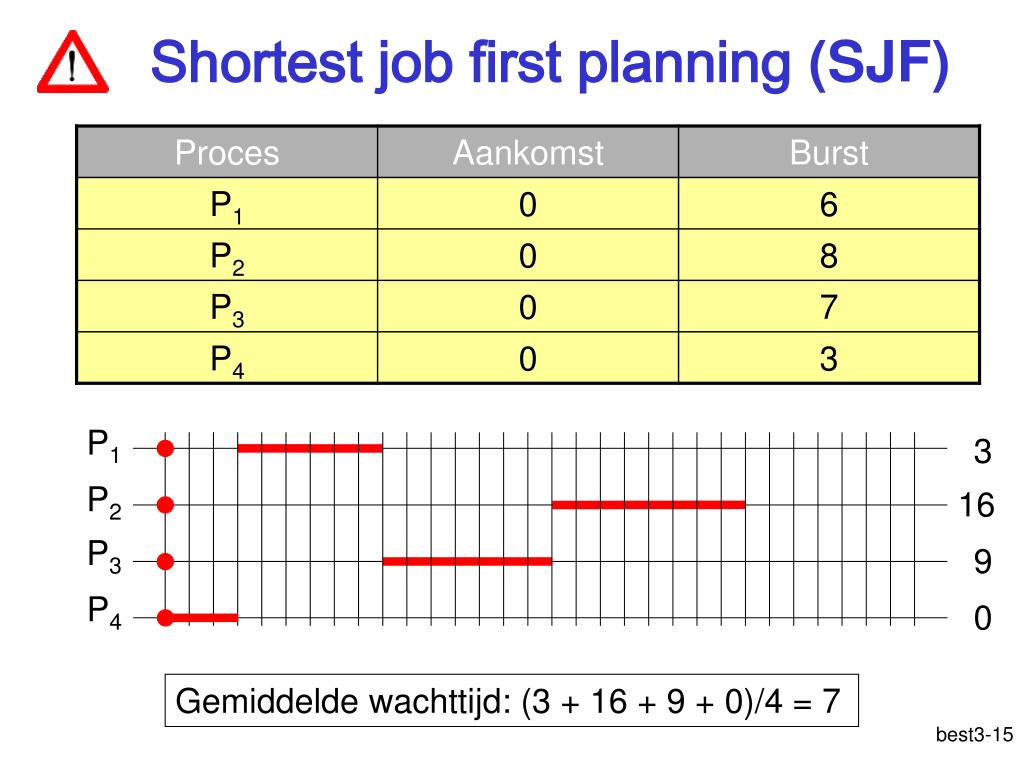Click the red arrival dot for P4

165,618
